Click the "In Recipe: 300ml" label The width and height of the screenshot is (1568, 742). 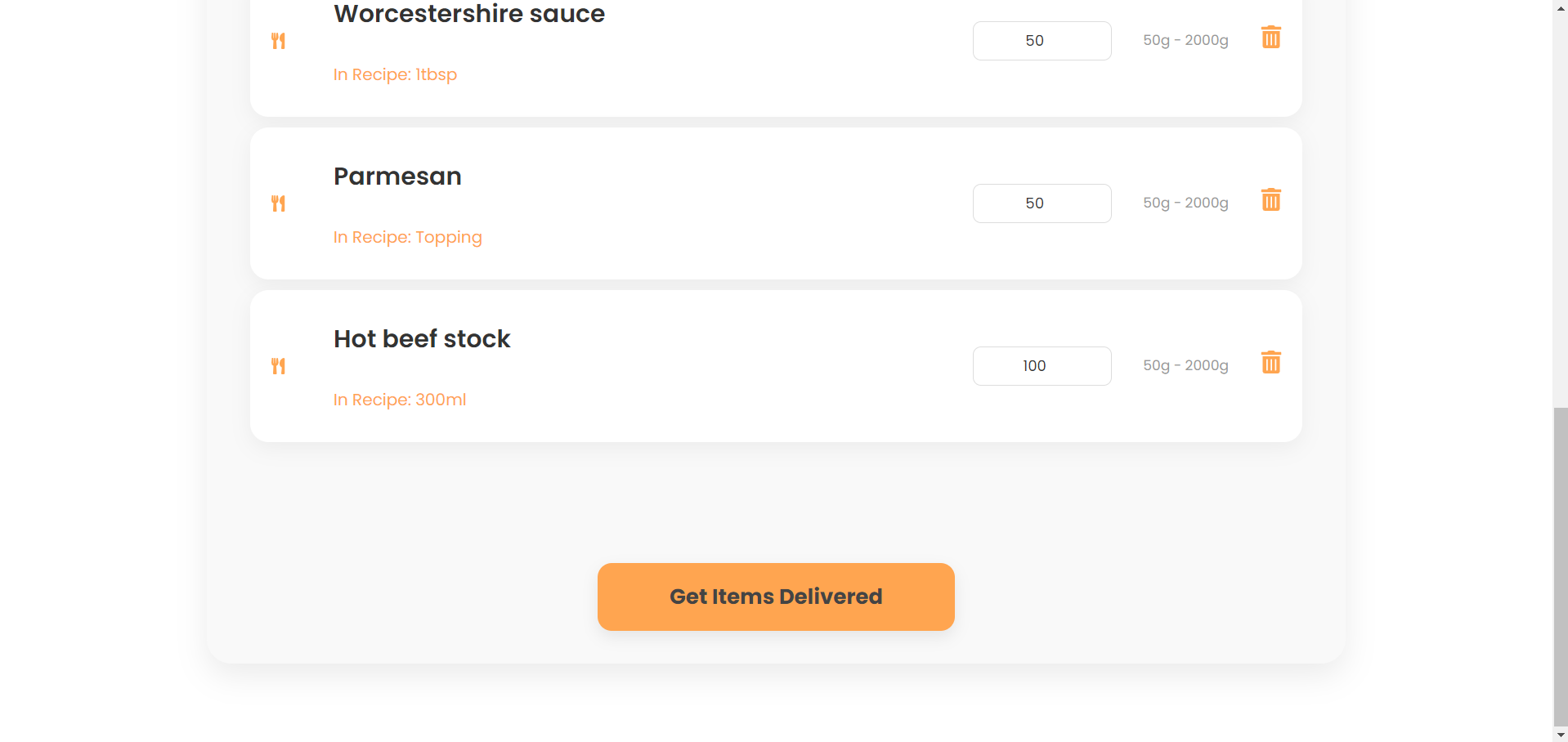coord(400,400)
